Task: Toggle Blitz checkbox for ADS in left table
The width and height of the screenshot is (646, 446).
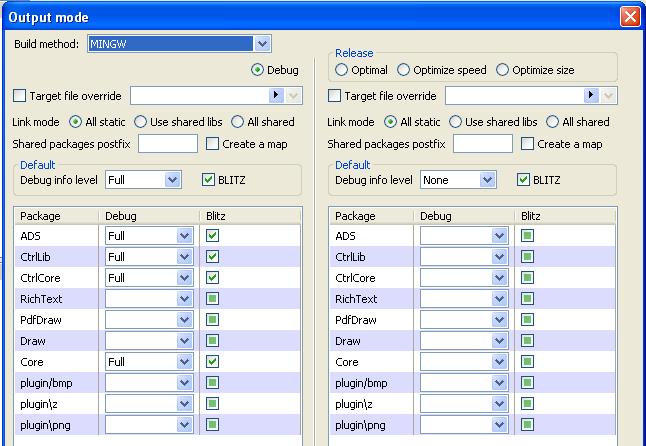Action: pyautogui.click(x=213, y=236)
